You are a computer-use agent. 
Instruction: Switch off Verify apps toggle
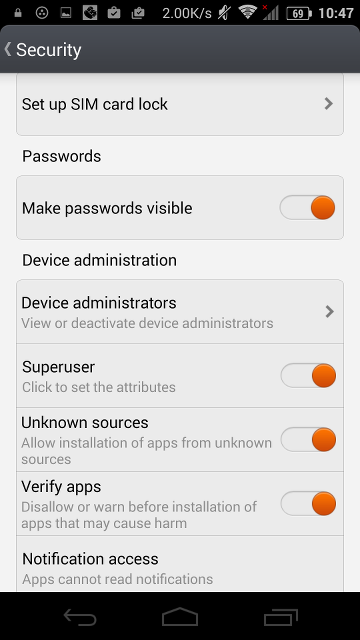point(308,504)
